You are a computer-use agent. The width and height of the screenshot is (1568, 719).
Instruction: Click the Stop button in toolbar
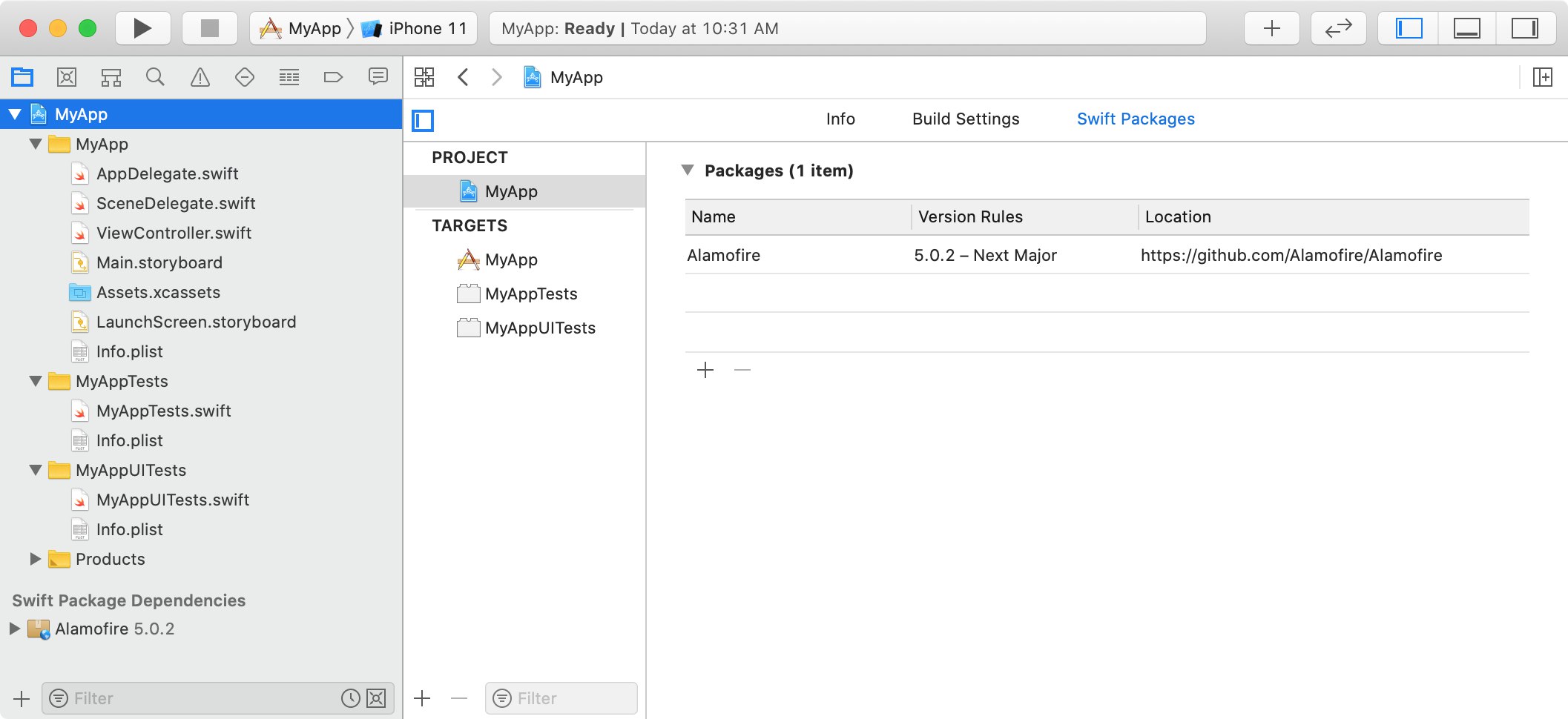(210, 28)
